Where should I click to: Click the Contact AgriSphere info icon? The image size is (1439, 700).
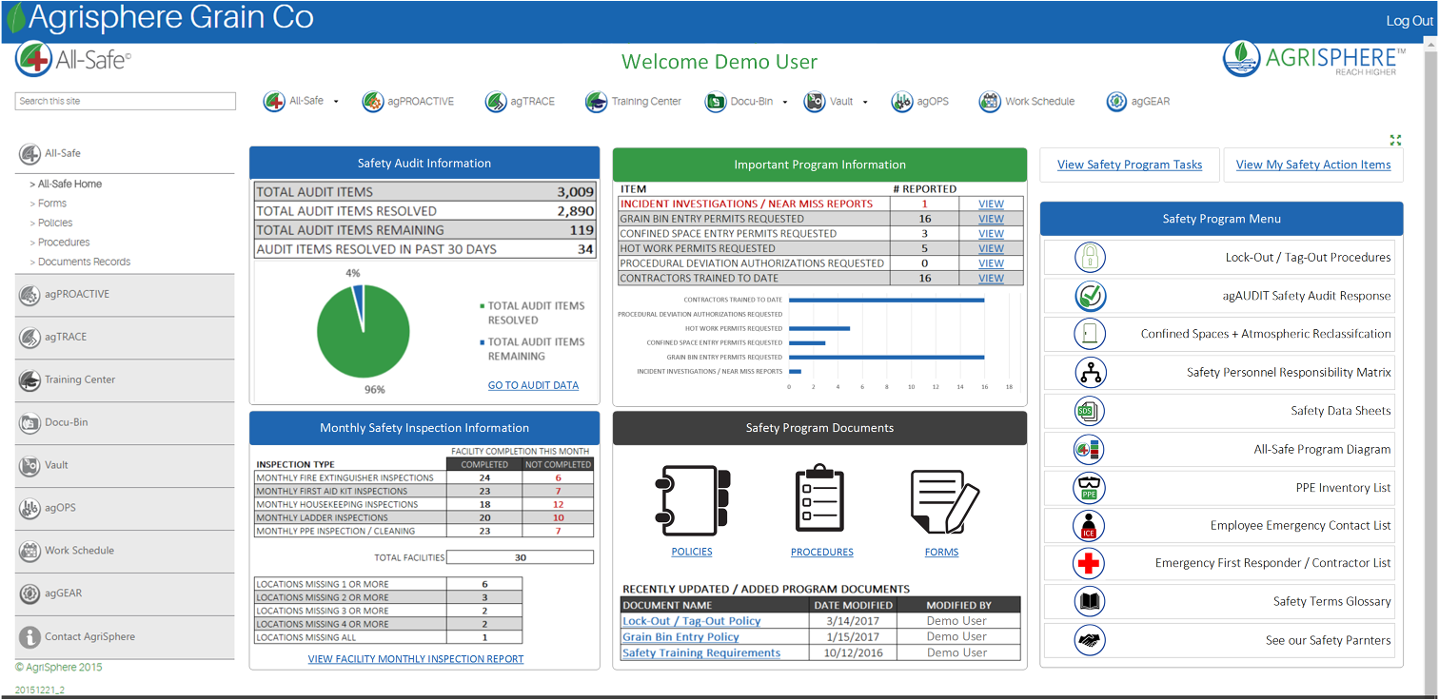30,636
